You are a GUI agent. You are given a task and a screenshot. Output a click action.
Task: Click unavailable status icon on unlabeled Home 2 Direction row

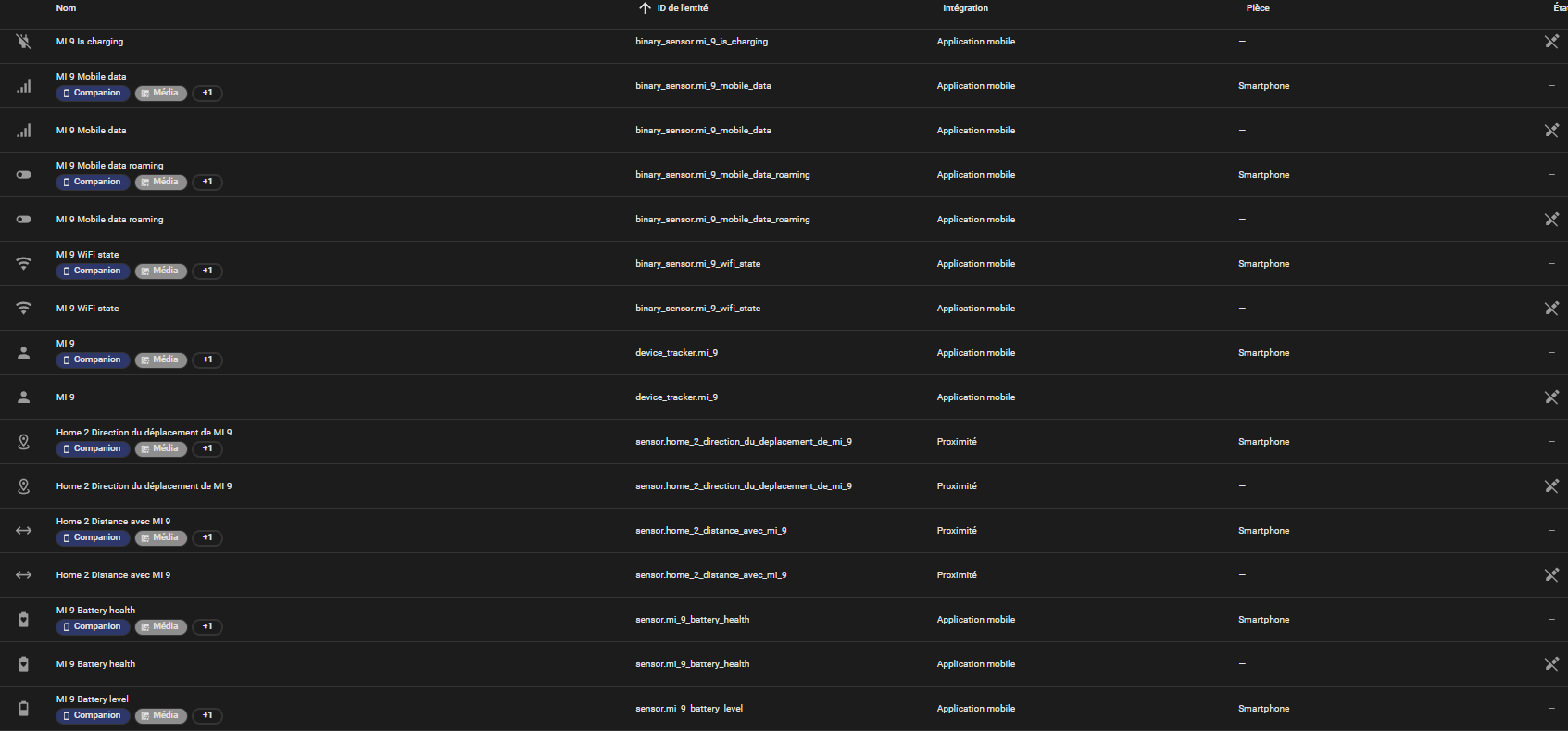[1551, 486]
